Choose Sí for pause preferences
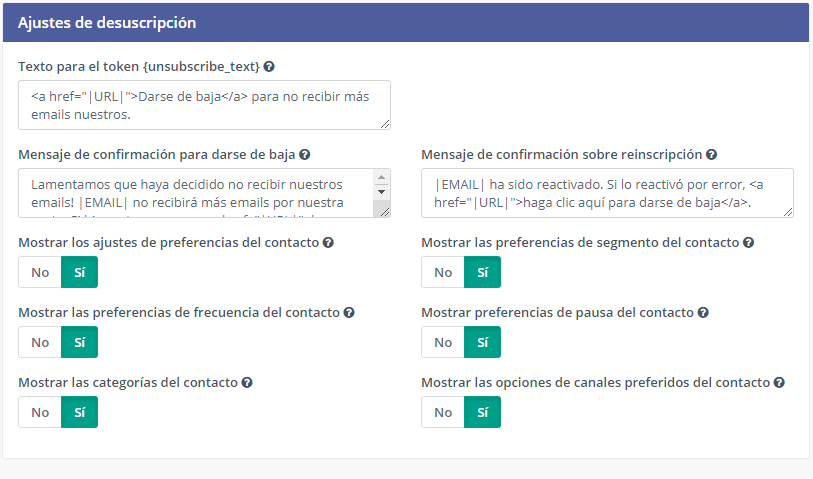Viewport: 813px width, 479px height. tap(482, 342)
